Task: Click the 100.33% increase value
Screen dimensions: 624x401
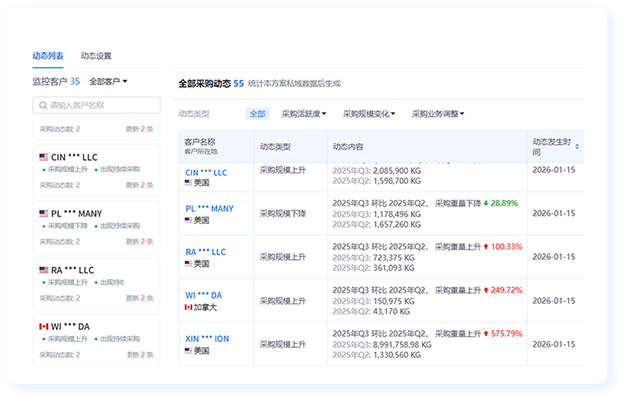Action: coord(506,247)
